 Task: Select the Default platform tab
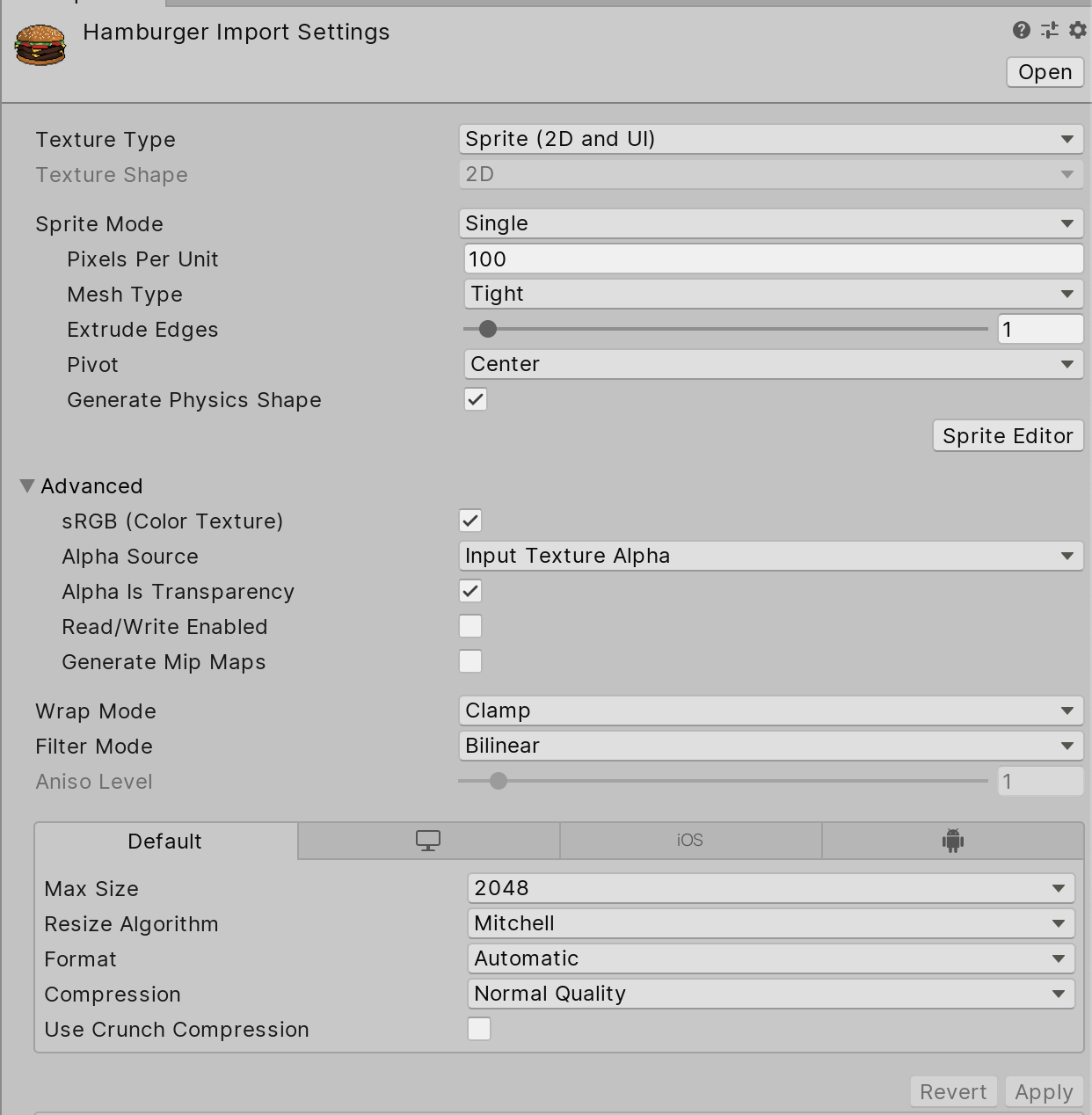tap(165, 842)
